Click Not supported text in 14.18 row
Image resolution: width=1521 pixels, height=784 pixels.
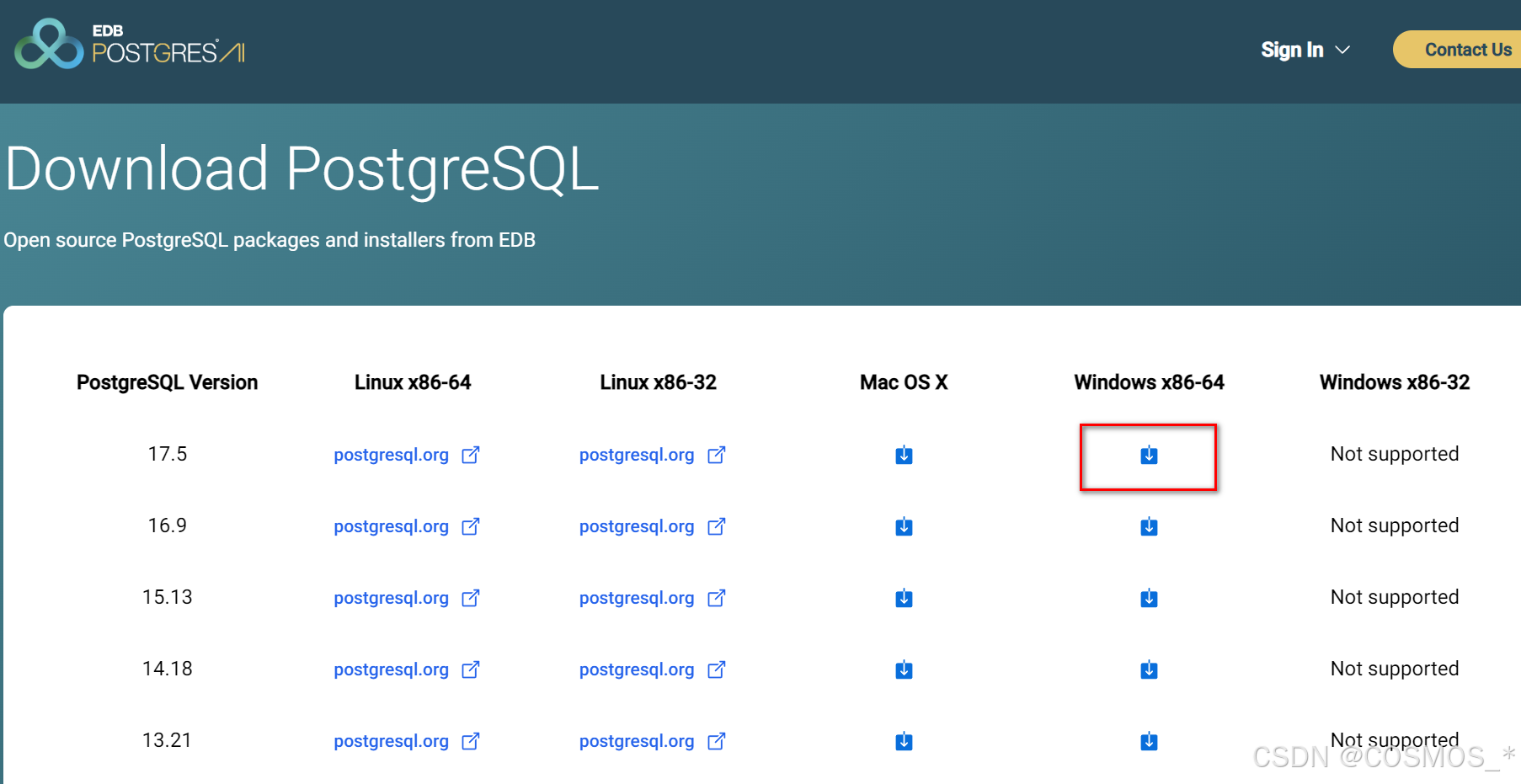click(x=1395, y=669)
